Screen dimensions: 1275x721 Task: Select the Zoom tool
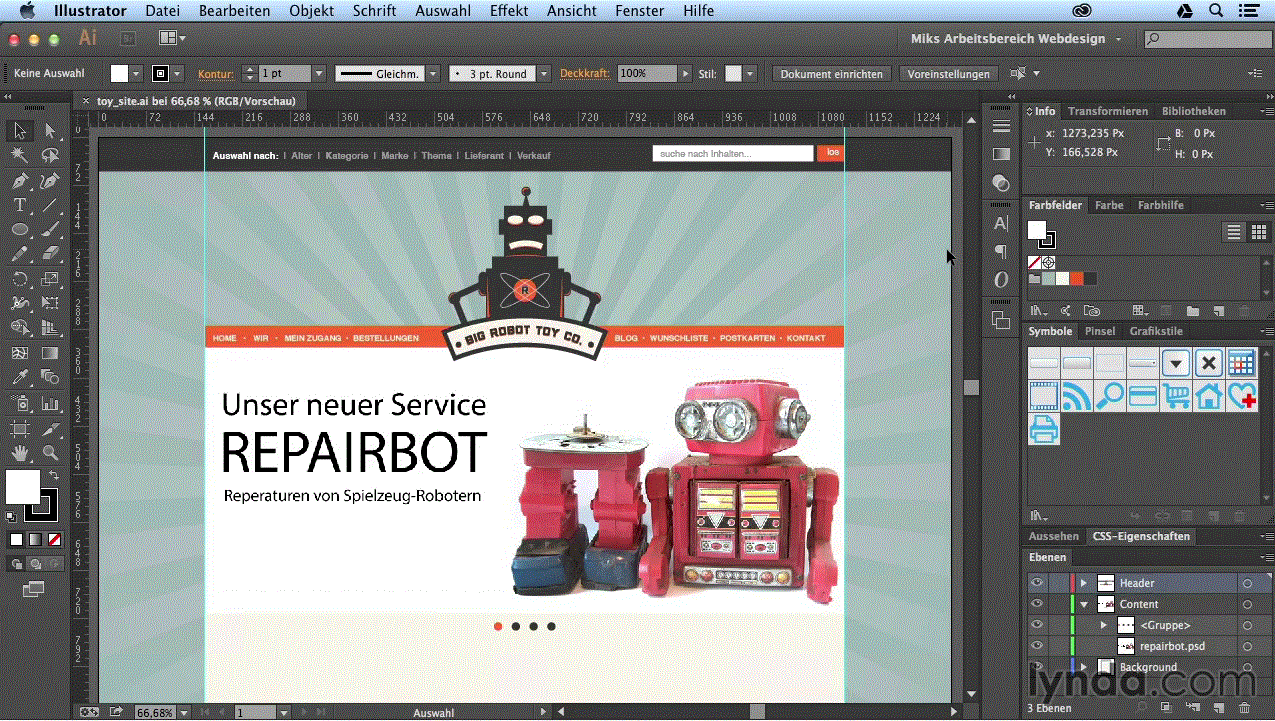coord(50,453)
